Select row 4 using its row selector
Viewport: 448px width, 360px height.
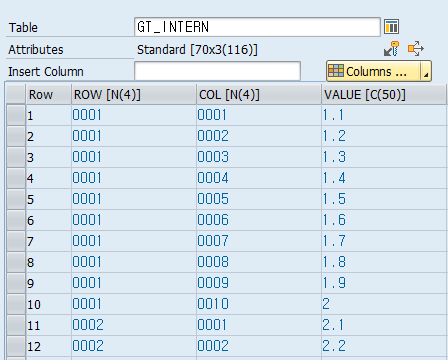click(16, 178)
